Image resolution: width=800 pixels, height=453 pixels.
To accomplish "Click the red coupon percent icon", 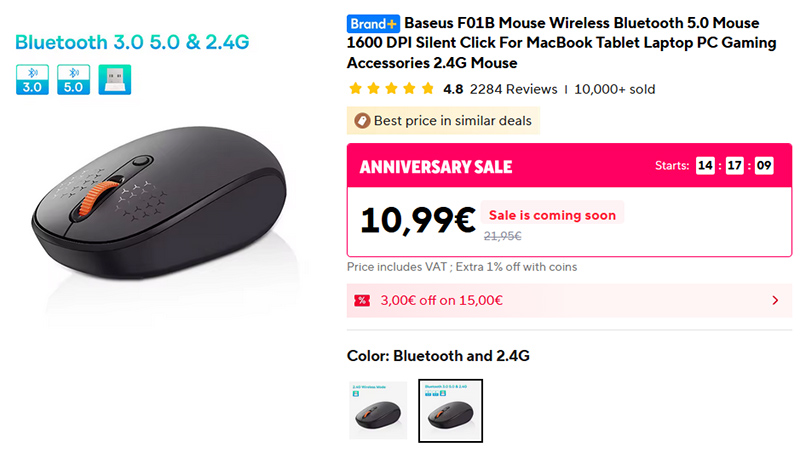I will 362,300.
